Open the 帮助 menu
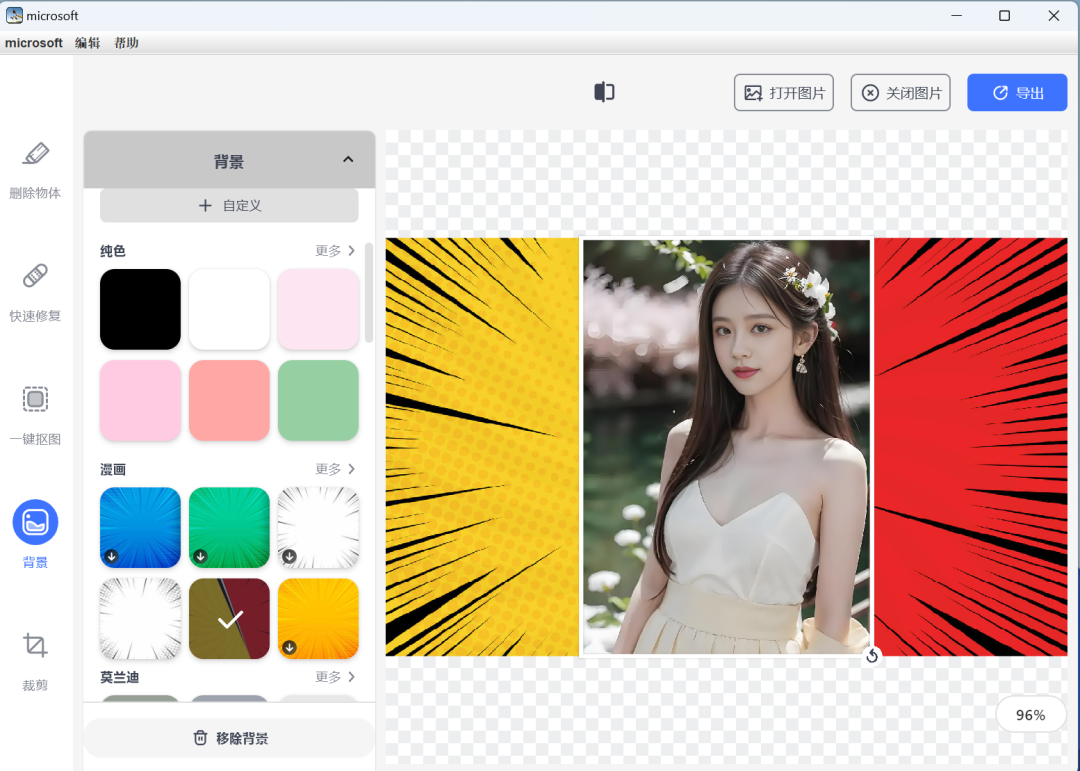This screenshot has width=1080, height=771. coord(126,42)
